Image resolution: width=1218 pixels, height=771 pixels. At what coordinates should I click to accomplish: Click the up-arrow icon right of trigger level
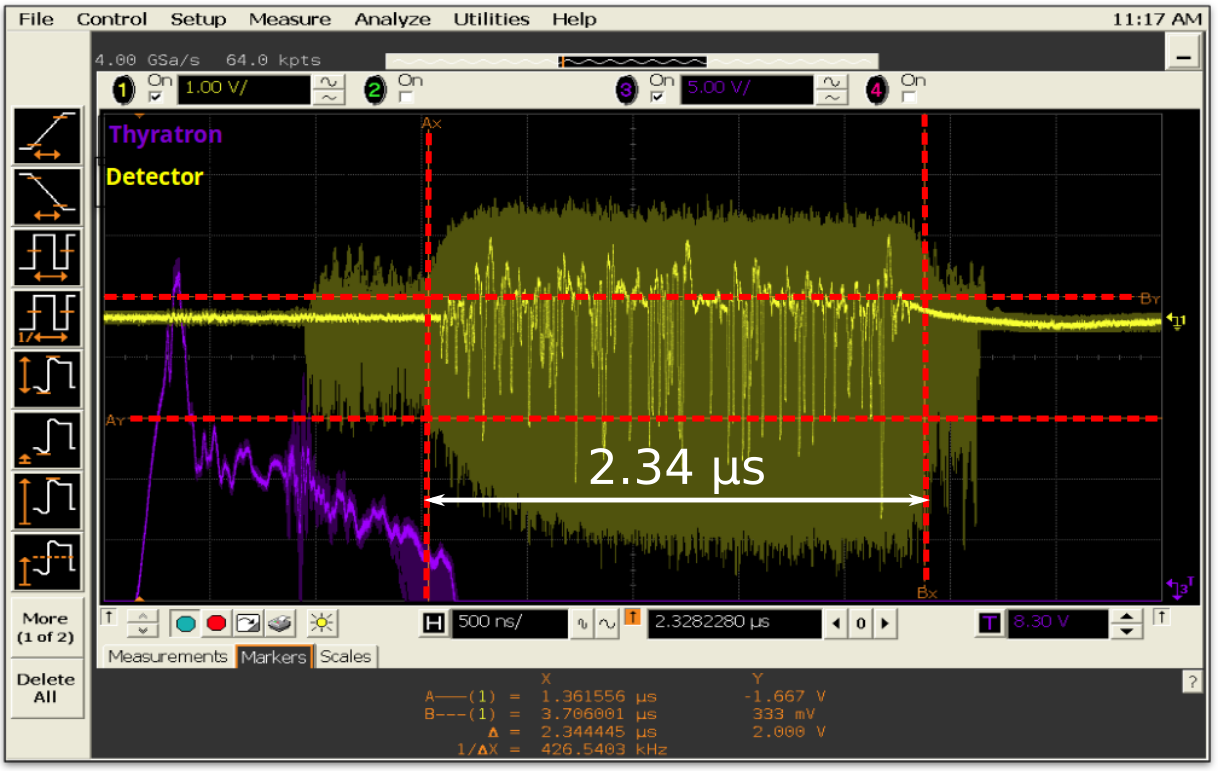click(x=1161, y=617)
